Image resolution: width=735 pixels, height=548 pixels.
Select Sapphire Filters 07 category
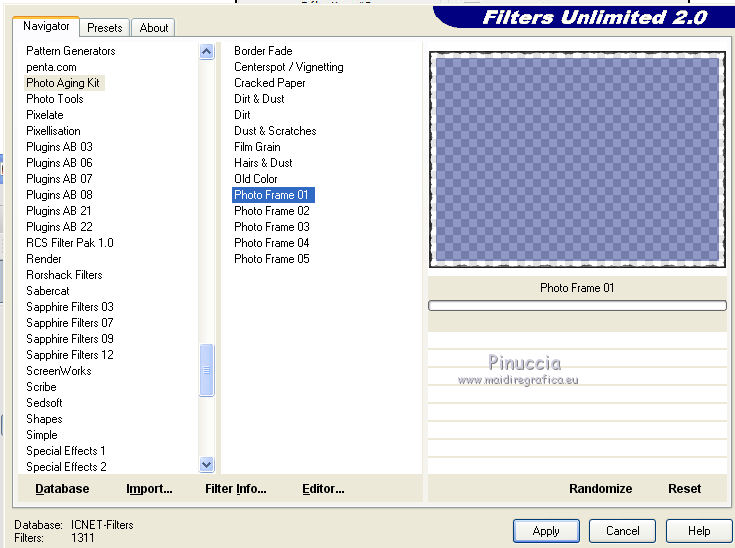tap(70, 323)
